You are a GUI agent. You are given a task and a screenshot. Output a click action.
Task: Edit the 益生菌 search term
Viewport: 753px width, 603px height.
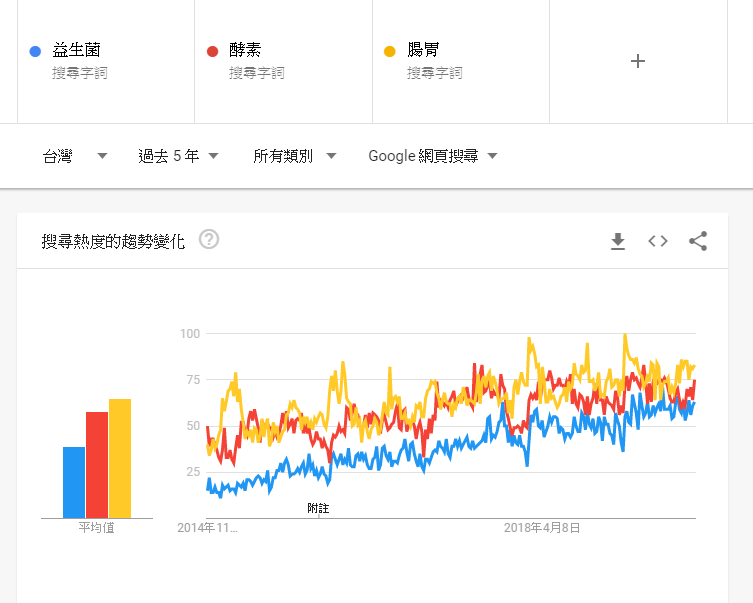[x=76, y=49]
